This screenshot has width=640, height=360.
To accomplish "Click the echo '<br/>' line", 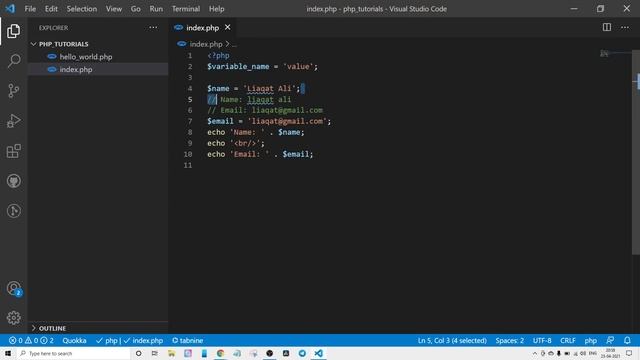I will coord(236,143).
